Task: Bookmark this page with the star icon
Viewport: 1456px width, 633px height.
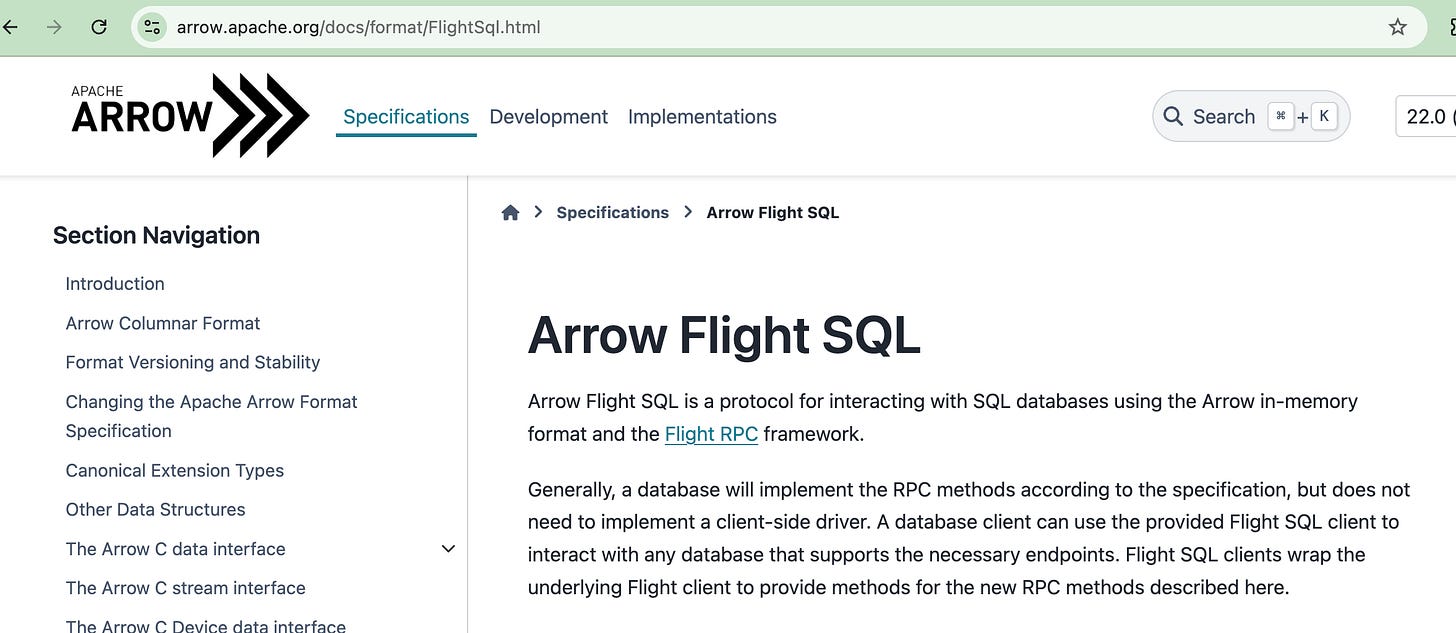Action: [1397, 27]
